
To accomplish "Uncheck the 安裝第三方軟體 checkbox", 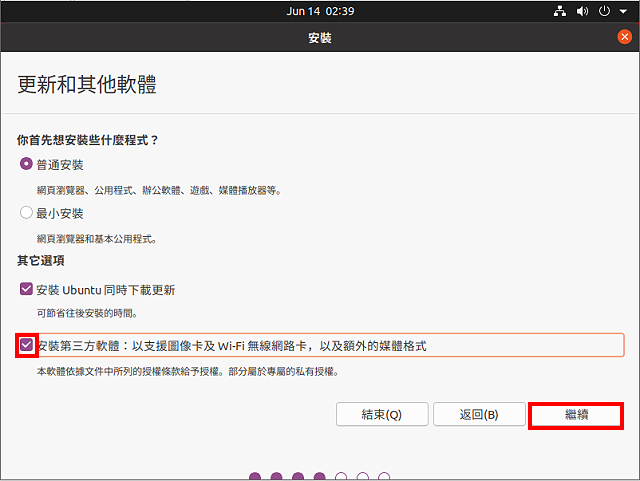I will (26, 346).
